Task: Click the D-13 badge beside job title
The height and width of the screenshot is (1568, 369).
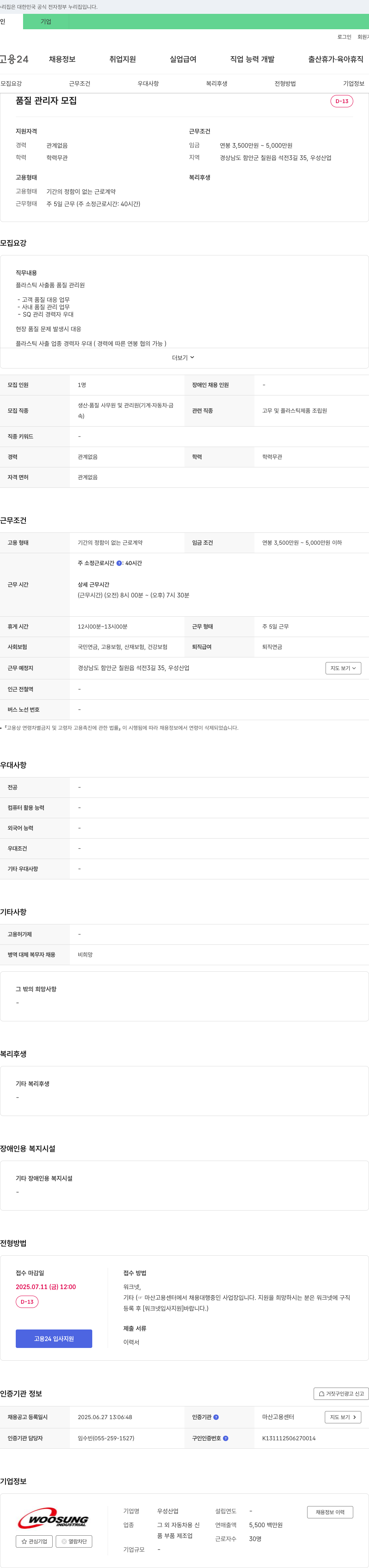Action: pyautogui.click(x=342, y=101)
